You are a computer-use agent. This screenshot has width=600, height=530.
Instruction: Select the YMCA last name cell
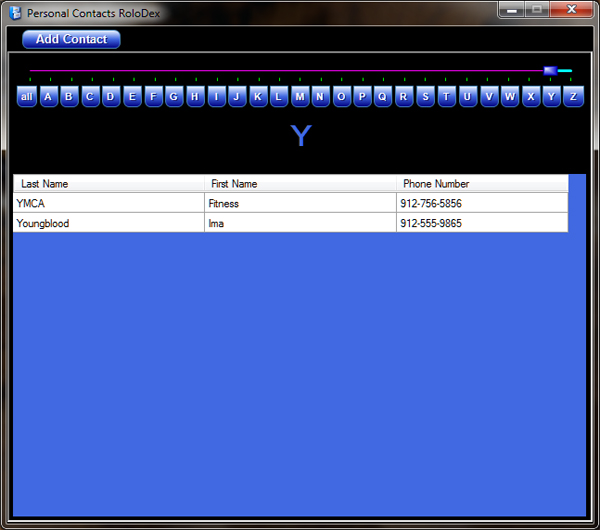click(x=109, y=203)
